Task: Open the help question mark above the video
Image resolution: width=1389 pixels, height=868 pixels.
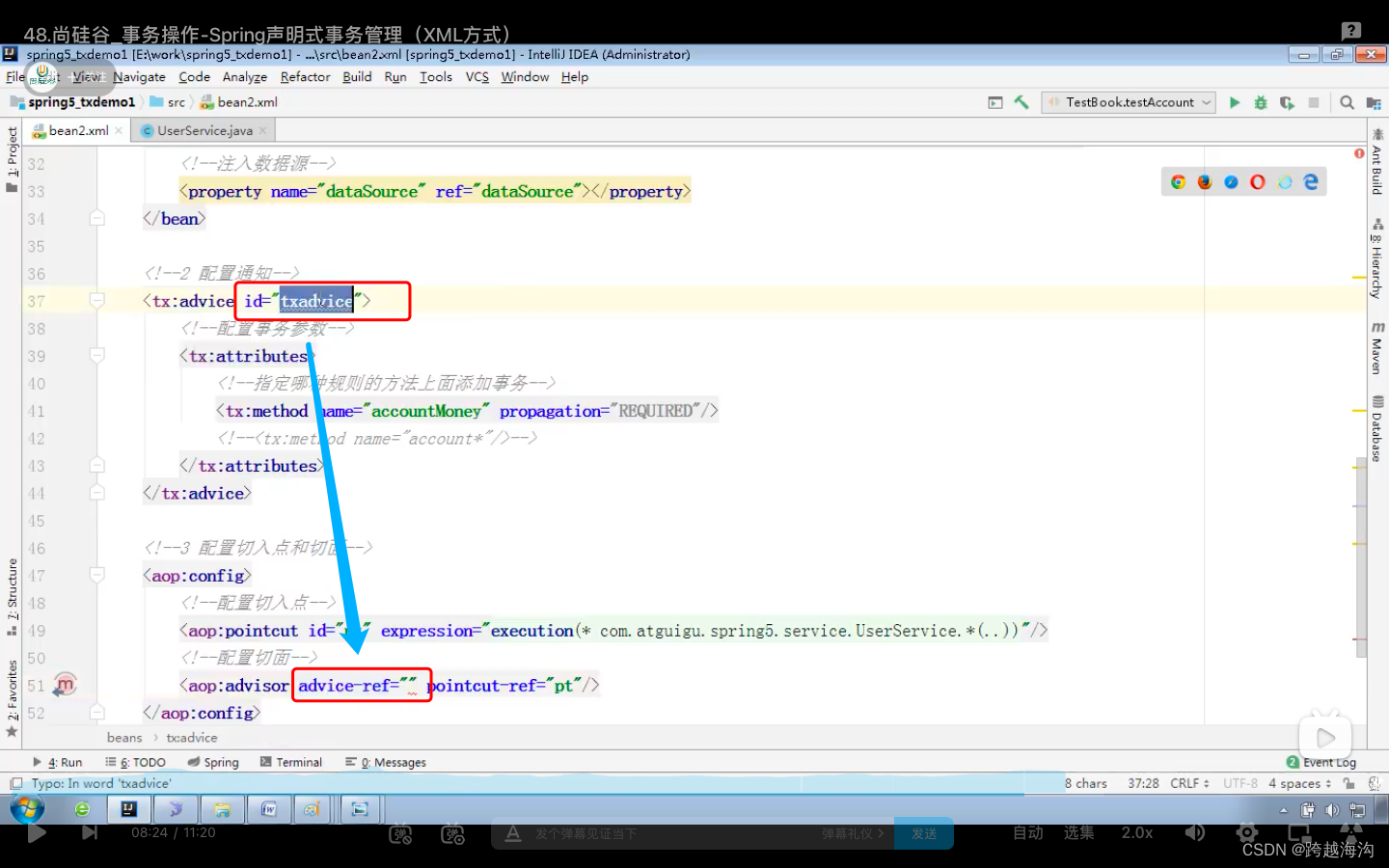Action: click(1351, 31)
